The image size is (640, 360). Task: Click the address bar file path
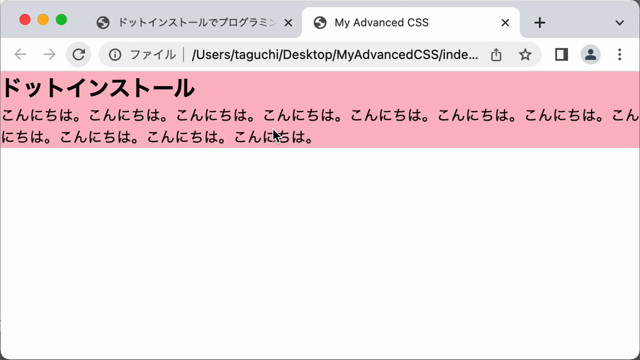(335, 55)
